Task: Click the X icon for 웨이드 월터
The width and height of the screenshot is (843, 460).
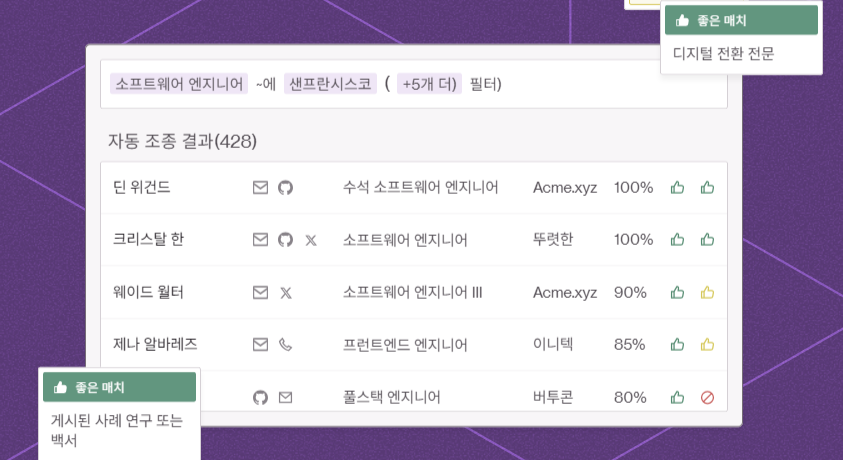Action: pos(286,293)
